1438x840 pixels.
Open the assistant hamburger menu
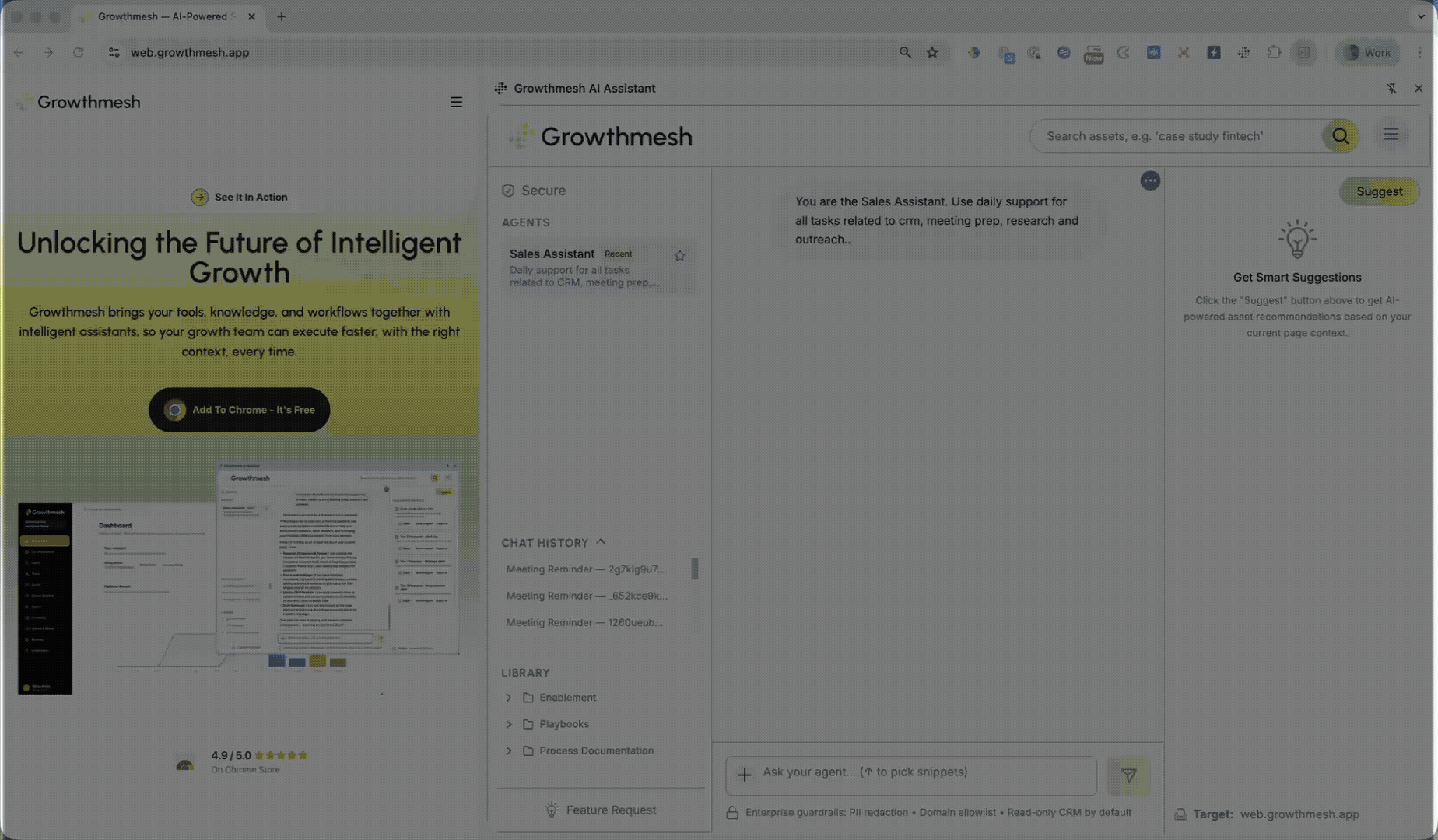pyautogui.click(x=1391, y=135)
